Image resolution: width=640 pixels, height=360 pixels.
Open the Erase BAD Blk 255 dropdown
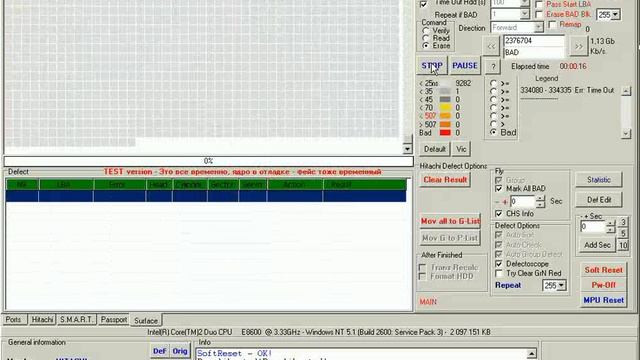[615, 15]
